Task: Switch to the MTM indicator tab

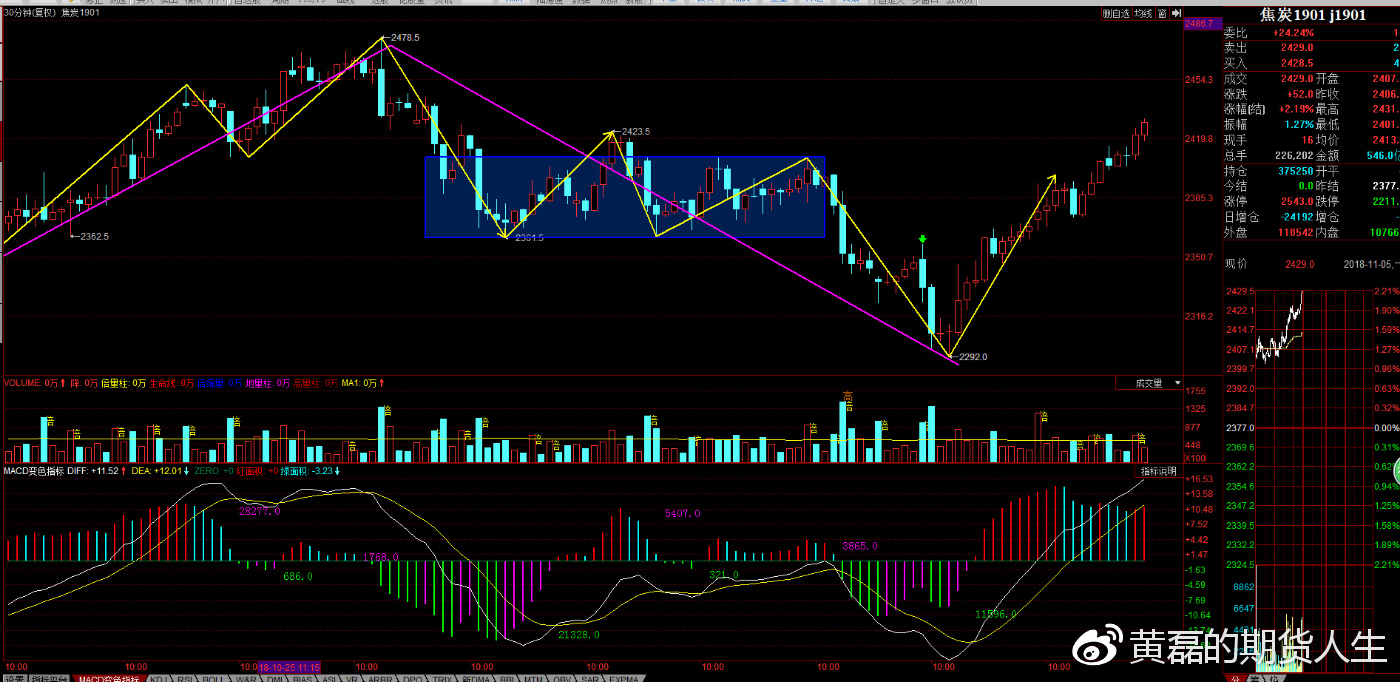Action: tap(533, 679)
